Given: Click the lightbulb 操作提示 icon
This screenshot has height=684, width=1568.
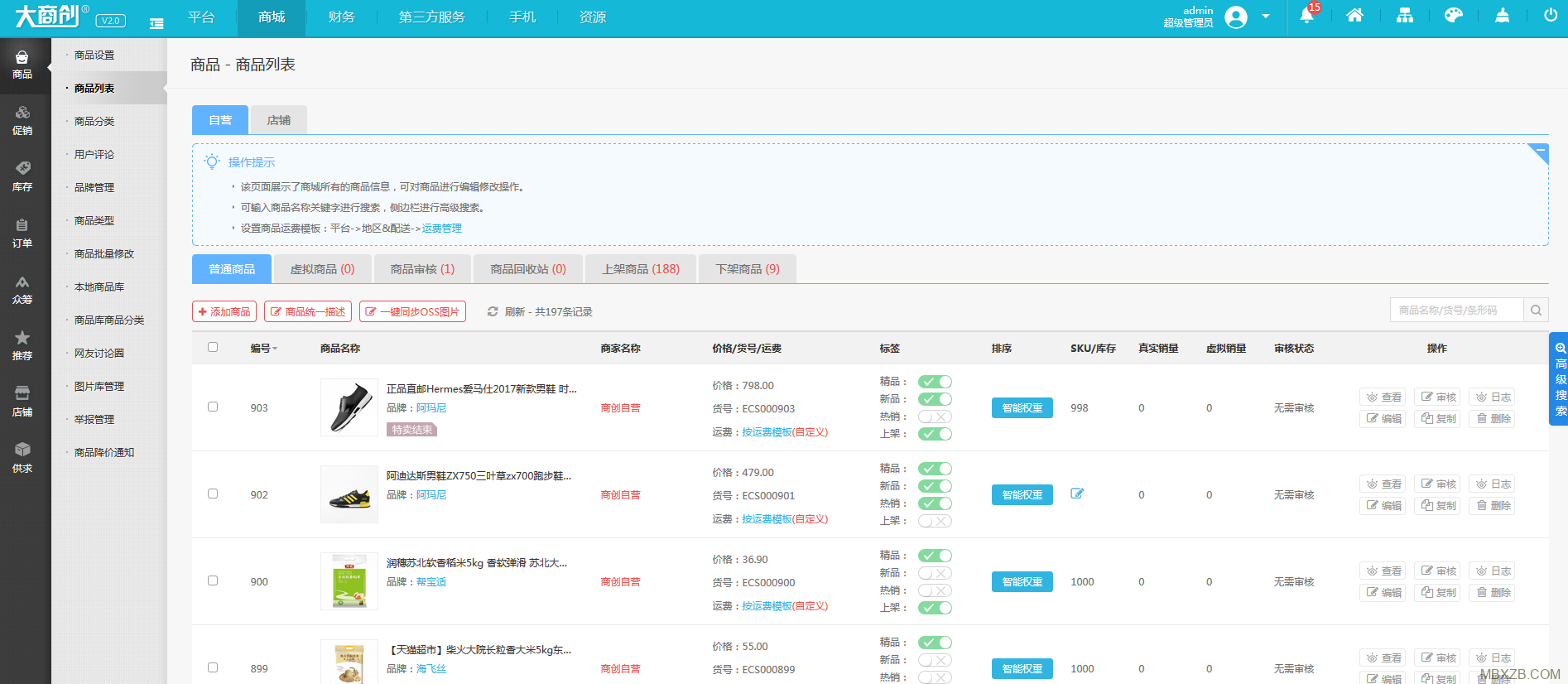Looking at the screenshot, I should (x=213, y=161).
